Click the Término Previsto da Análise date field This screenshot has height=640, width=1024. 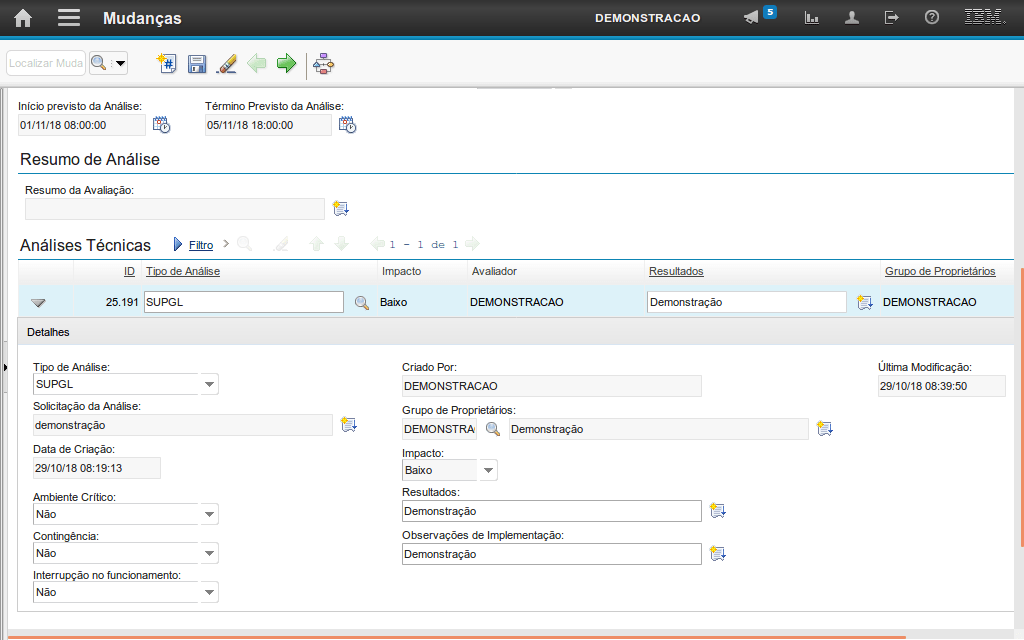(x=268, y=125)
